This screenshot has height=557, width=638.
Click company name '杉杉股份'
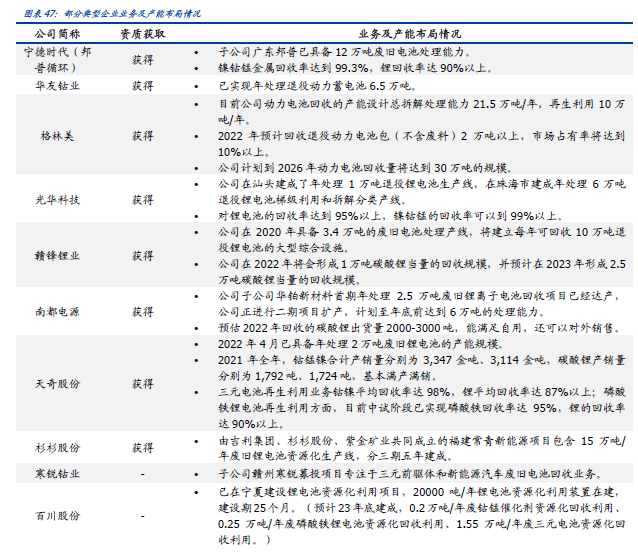point(57,448)
